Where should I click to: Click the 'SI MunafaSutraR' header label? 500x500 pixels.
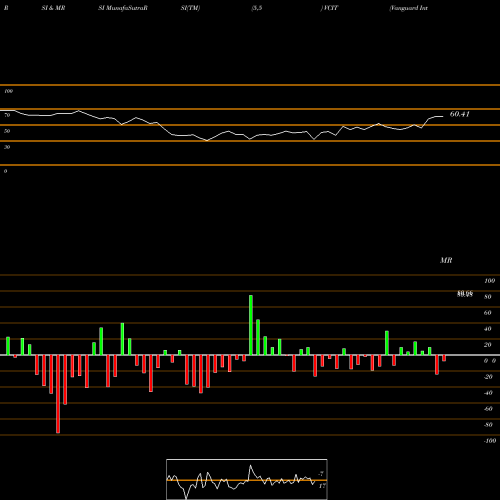[123, 8]
